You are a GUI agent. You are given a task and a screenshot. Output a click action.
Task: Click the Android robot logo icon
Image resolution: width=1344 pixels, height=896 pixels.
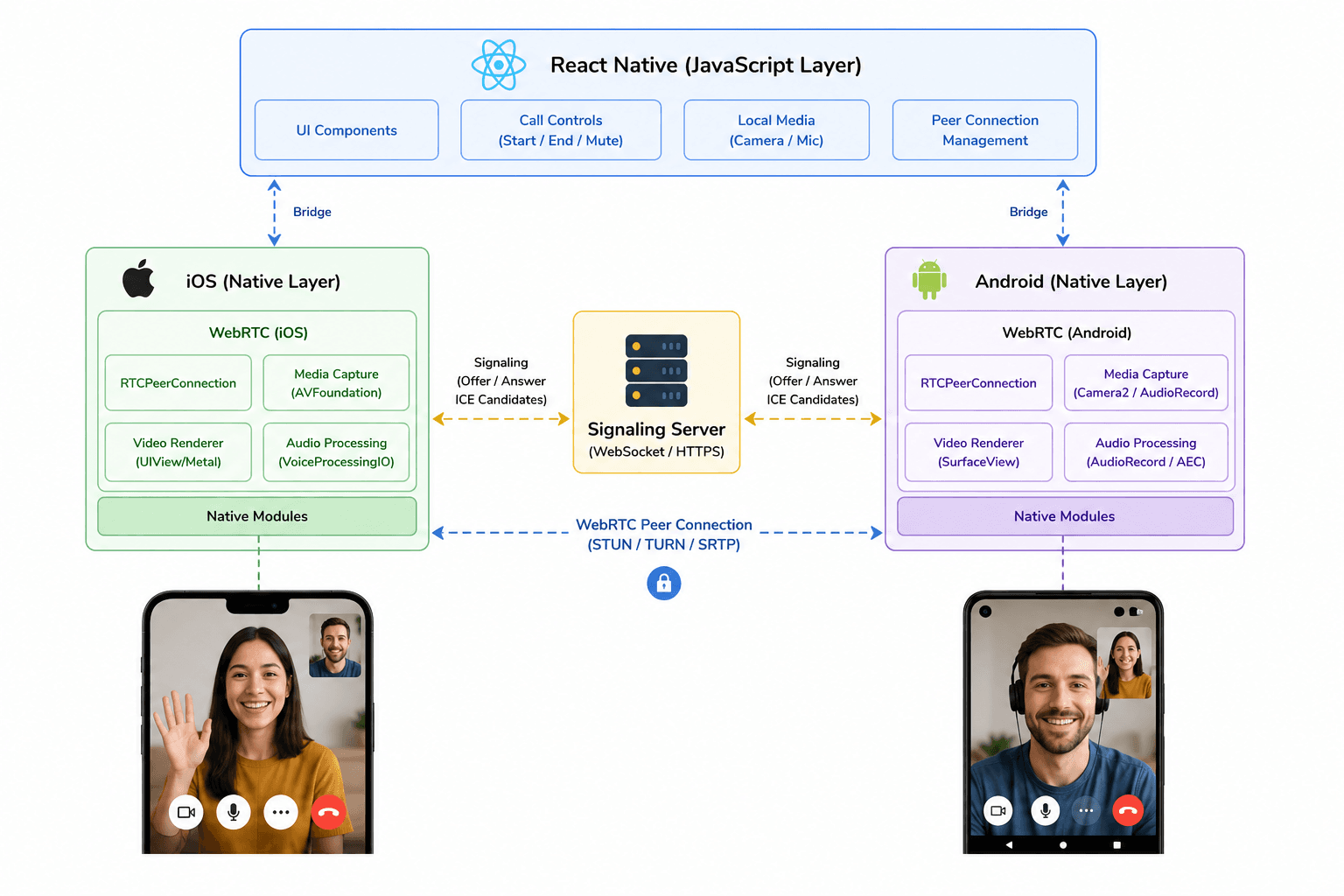[929, 279]
